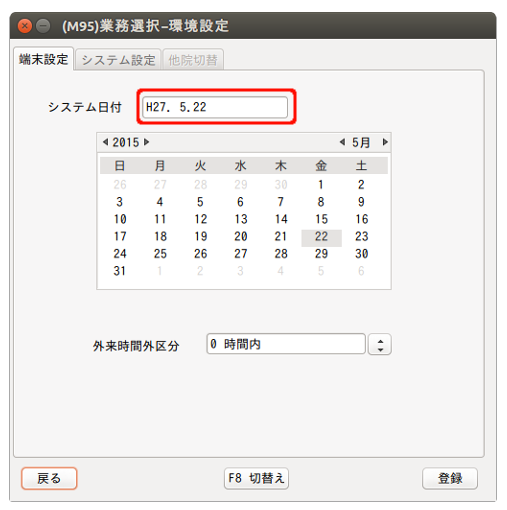507x510 pixels.
Task: Switch to システム設定 tab
Action: click(x=118, y=60)
